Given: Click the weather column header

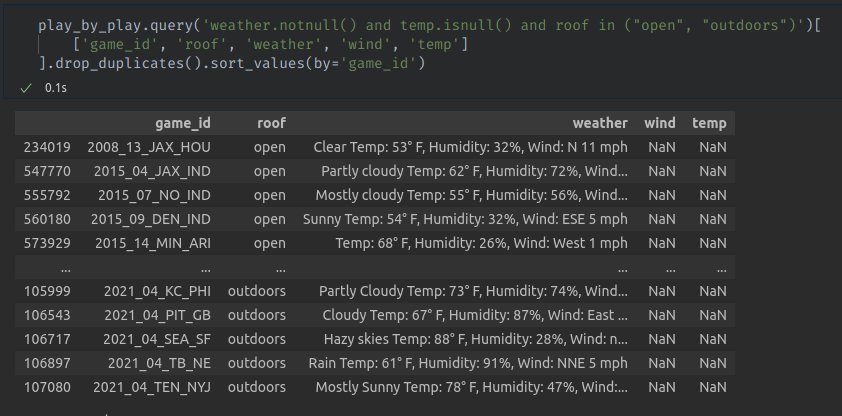Looking at the screenshot, I should tap(600, 123).
